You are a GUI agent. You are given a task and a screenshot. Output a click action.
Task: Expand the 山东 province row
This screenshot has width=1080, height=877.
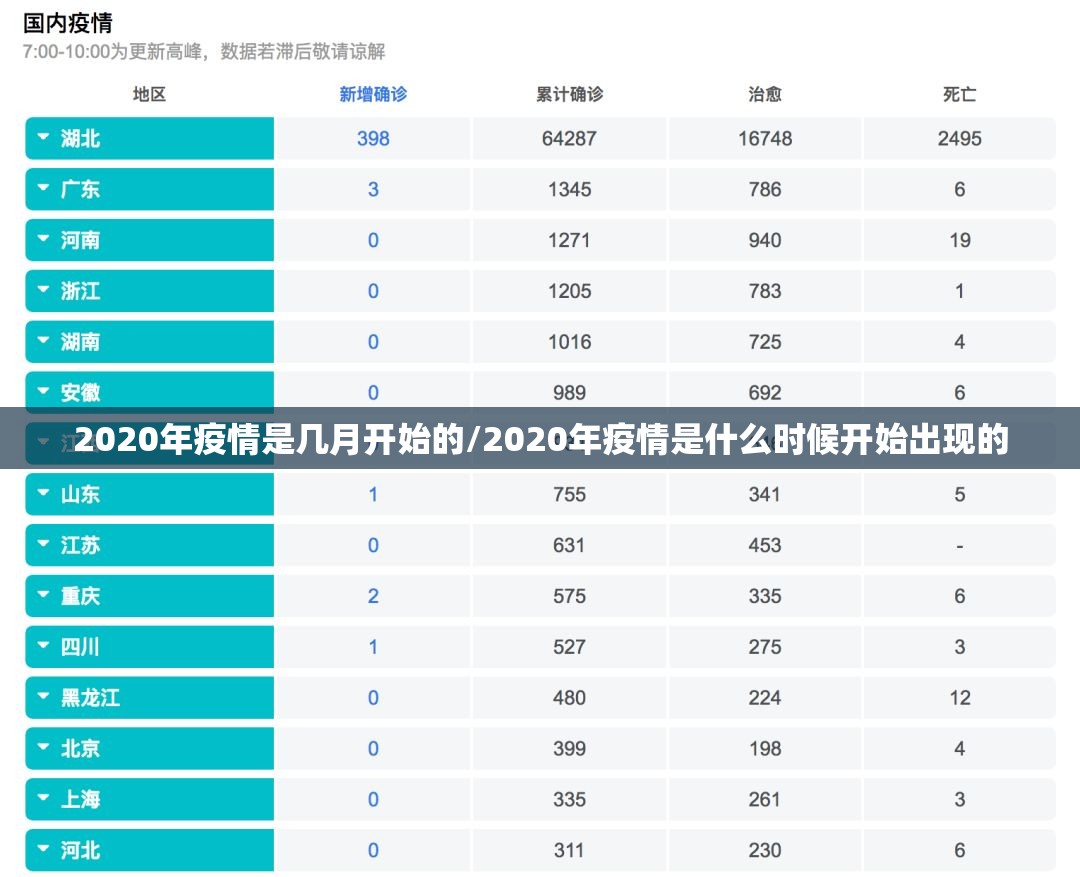(43, 494)
